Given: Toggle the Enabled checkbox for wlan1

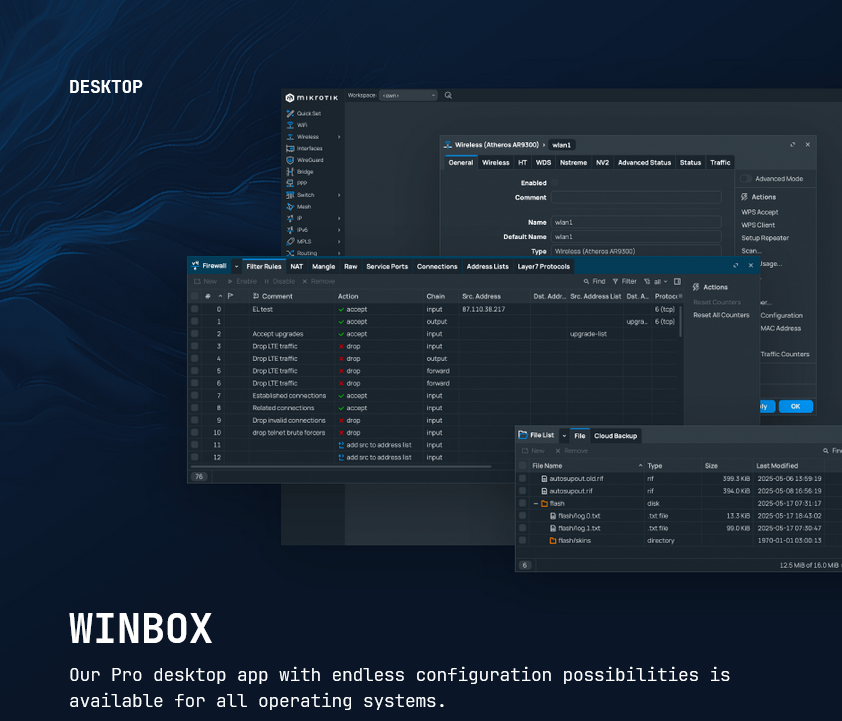Looking at the screenshot, I should coord(555,183).
